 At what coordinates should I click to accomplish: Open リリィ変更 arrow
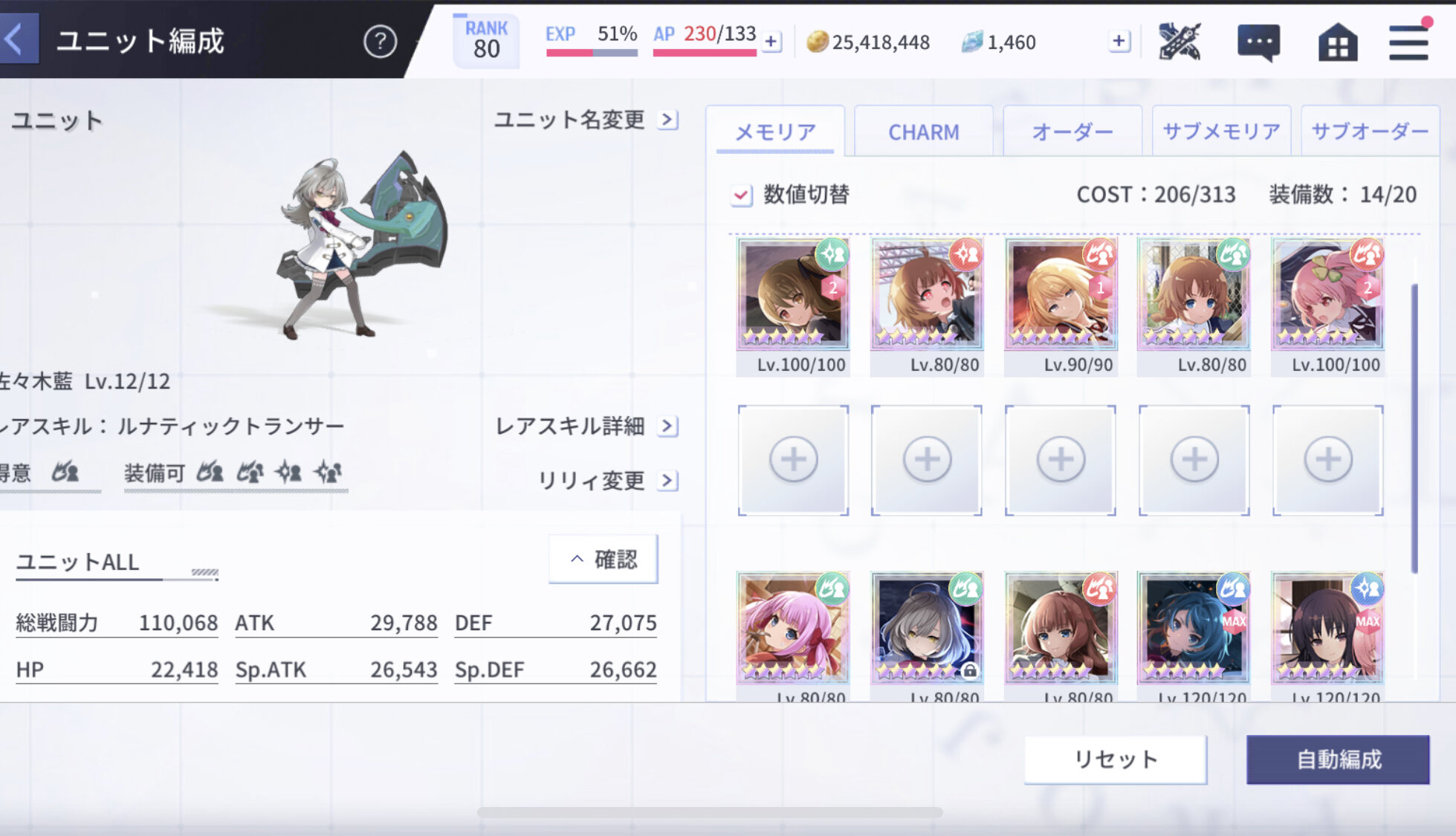coord(668,481)
